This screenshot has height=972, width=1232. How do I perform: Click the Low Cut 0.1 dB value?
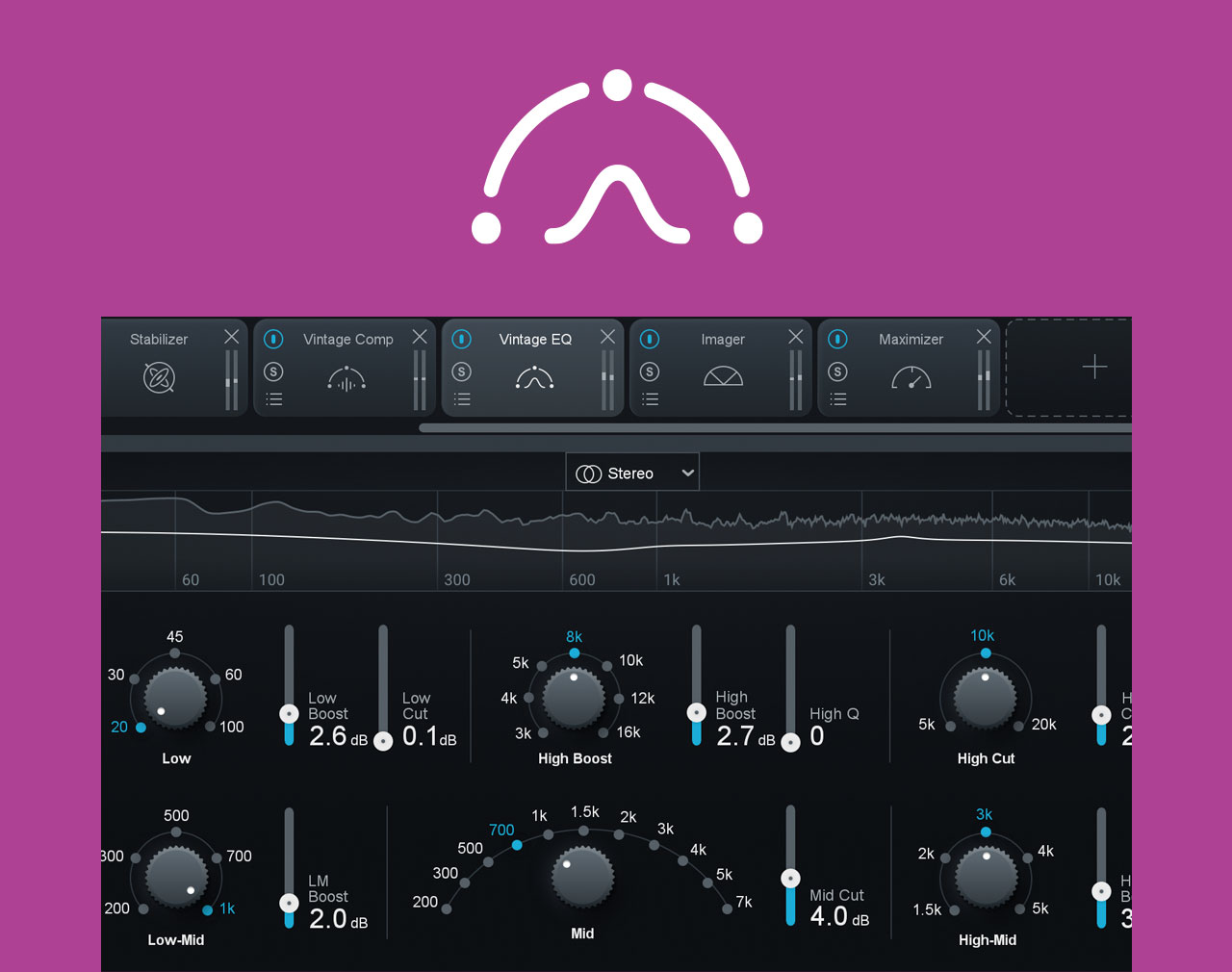click(429, 736)
